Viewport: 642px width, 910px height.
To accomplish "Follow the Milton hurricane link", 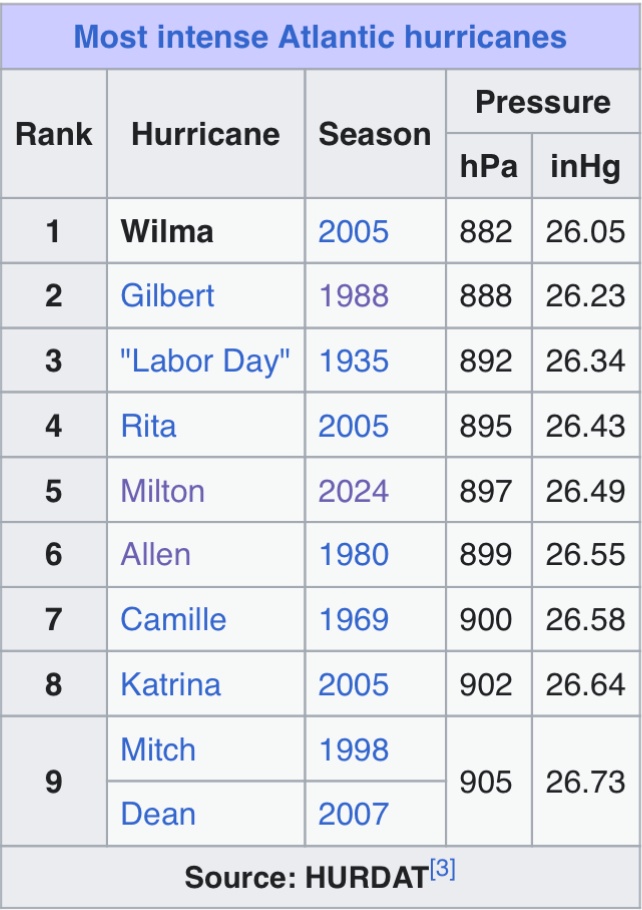I will point(162,491).
